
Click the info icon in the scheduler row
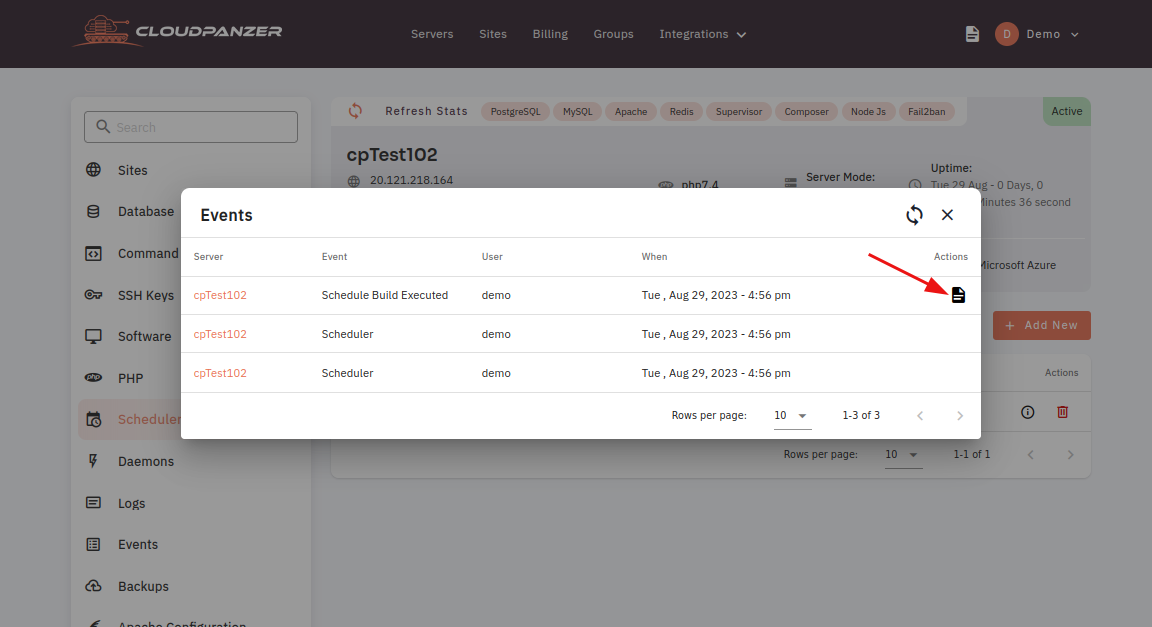pos(1028,412)
